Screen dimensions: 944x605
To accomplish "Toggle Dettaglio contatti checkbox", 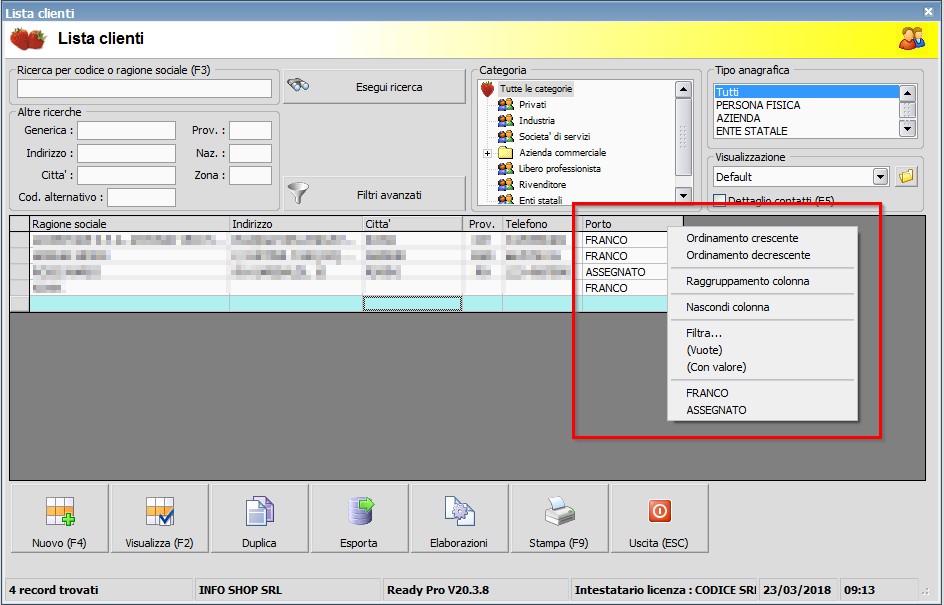I will [719, 200].
